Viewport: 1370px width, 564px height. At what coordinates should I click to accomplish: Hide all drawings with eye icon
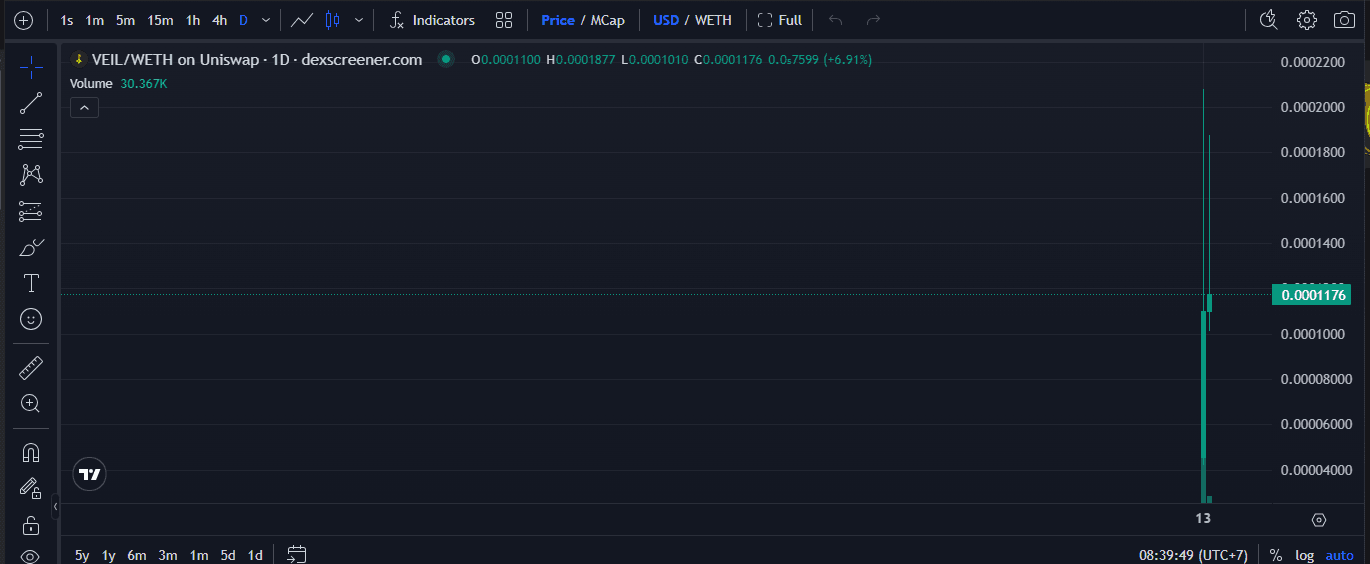pyautogui.click(x=31, y=555)
